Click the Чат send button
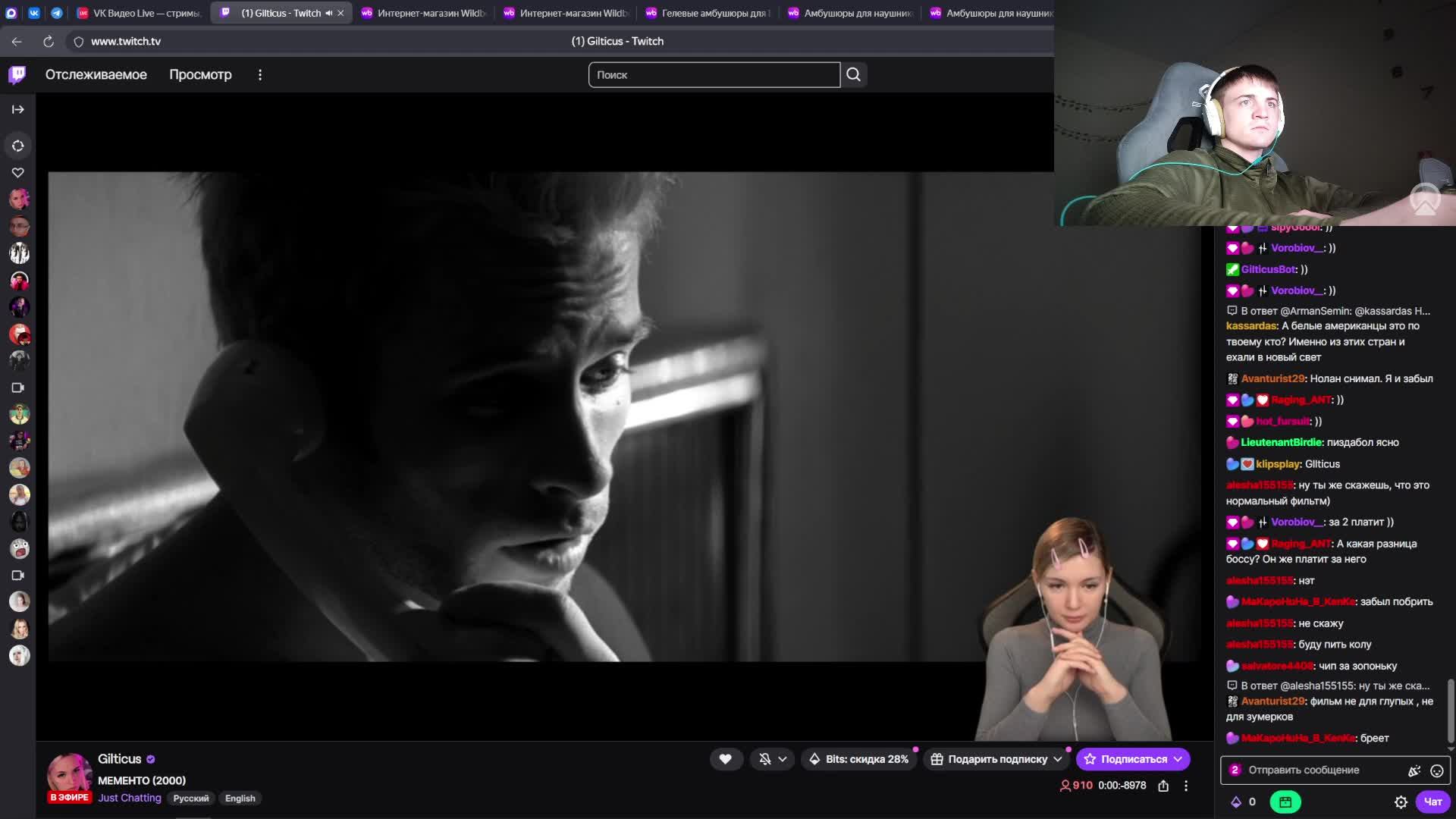Viewport: 1456px width, 819px height. pos(1432,802)
